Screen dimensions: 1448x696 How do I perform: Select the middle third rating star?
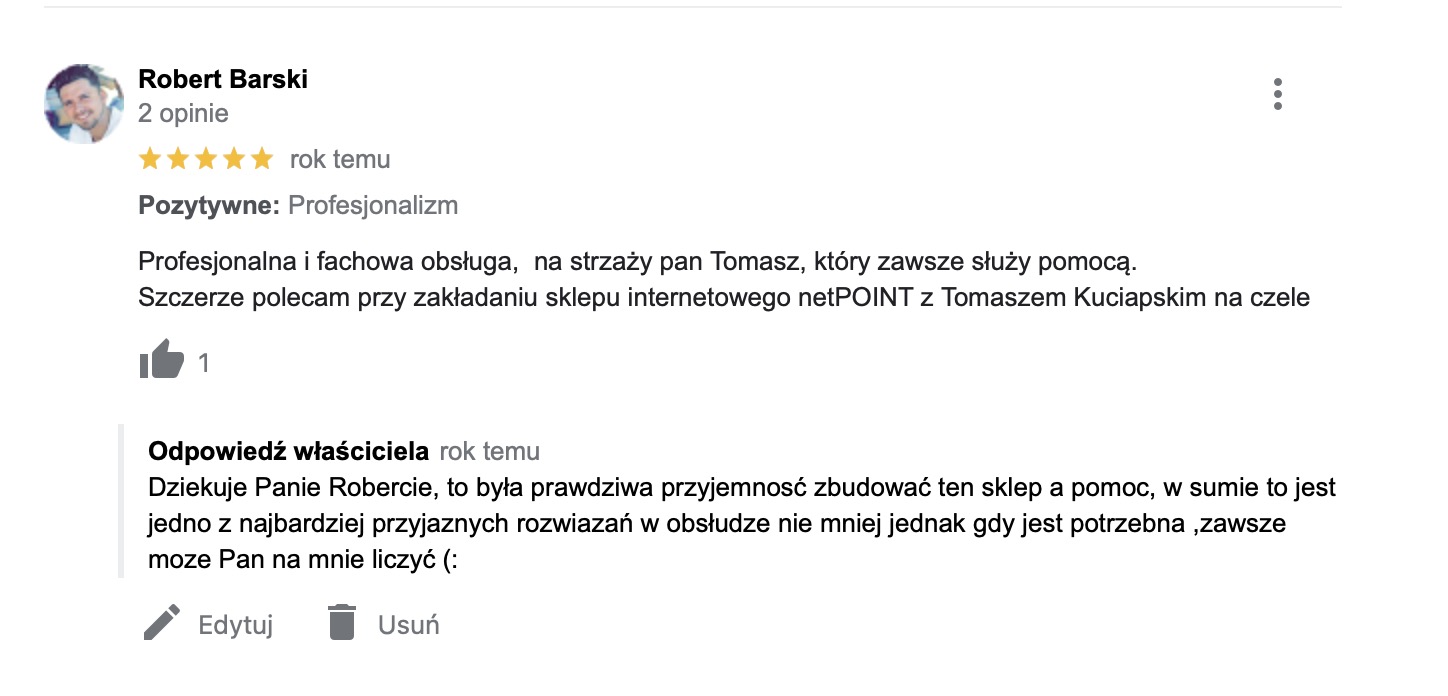[x=206, y=159]
